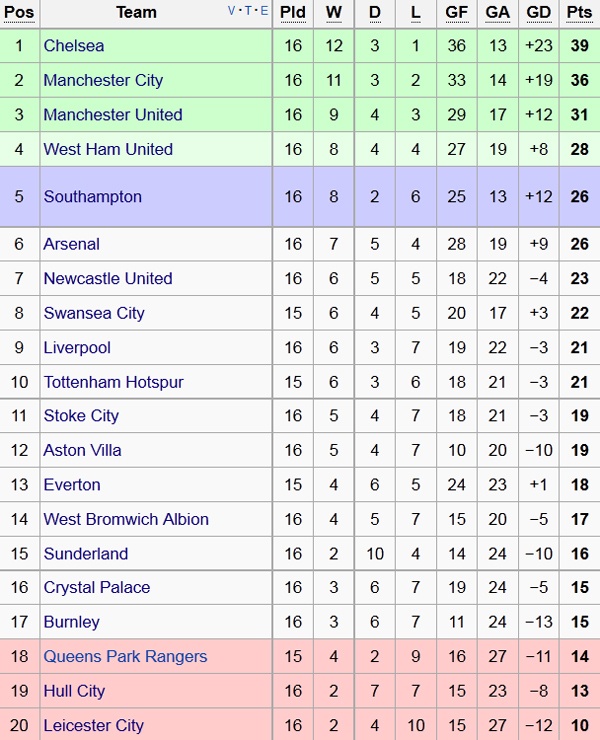Select the Manchester United link
This screenshot has width=600, height=740.
113,115
